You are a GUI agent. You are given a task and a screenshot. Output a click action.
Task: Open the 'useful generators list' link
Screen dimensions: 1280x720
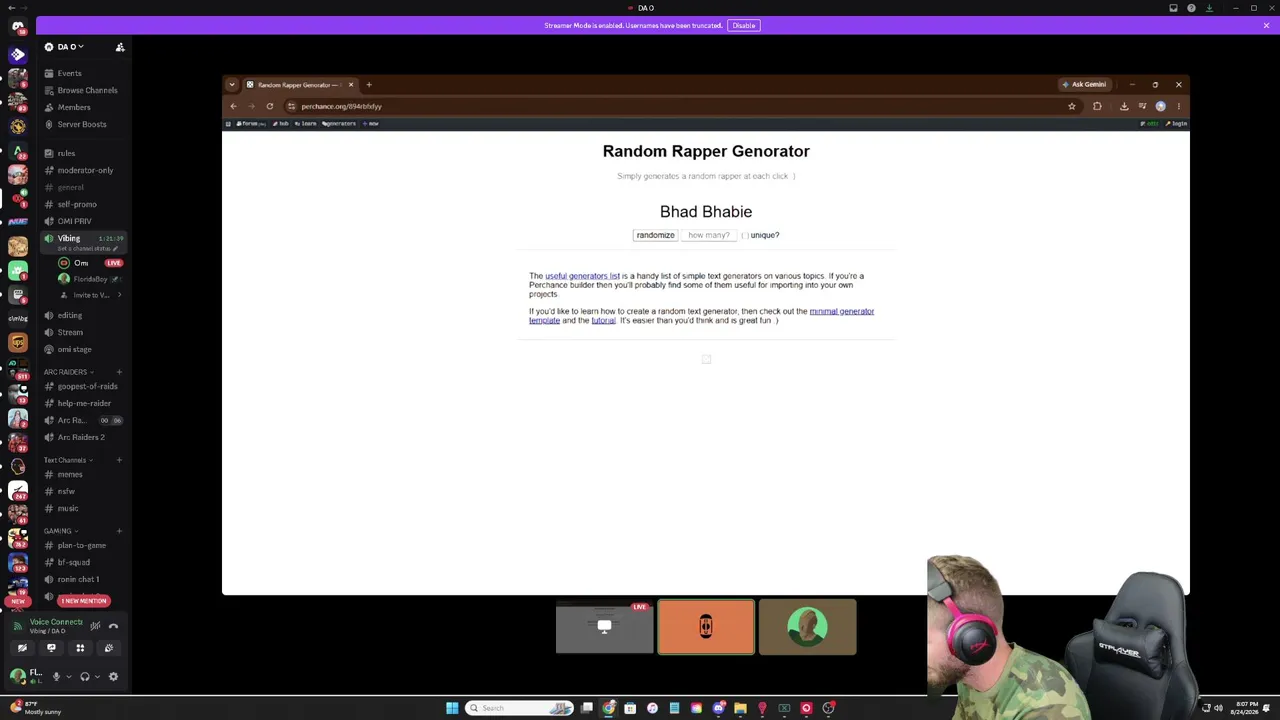582,276
